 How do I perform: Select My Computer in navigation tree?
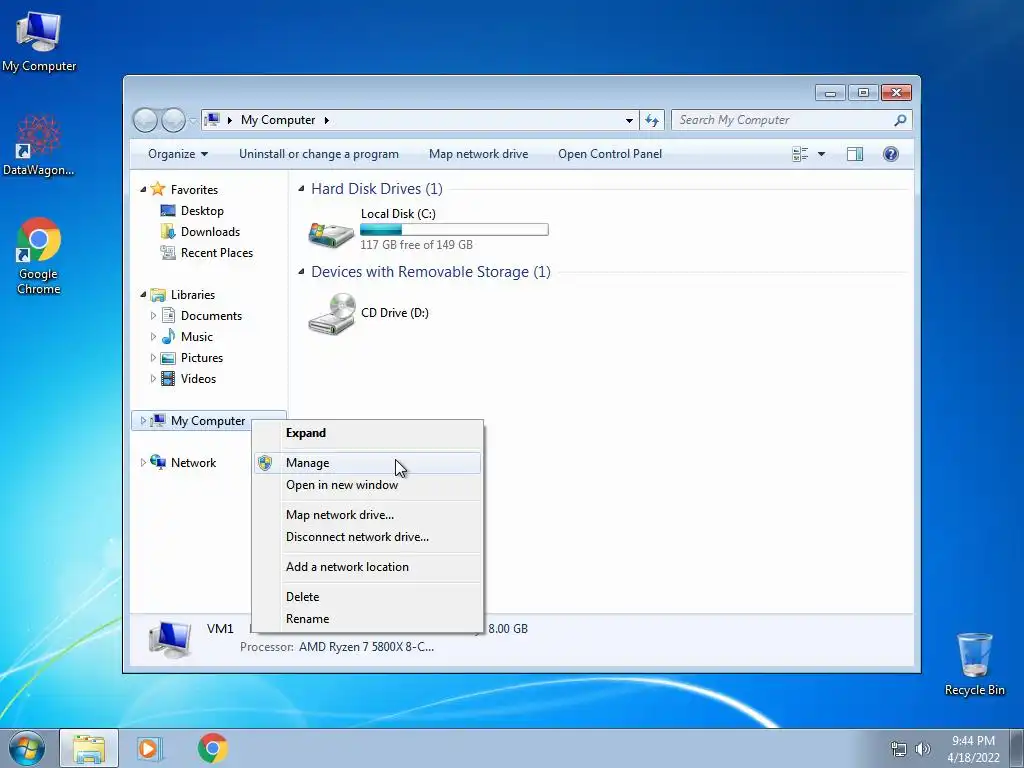coord(208,421)
